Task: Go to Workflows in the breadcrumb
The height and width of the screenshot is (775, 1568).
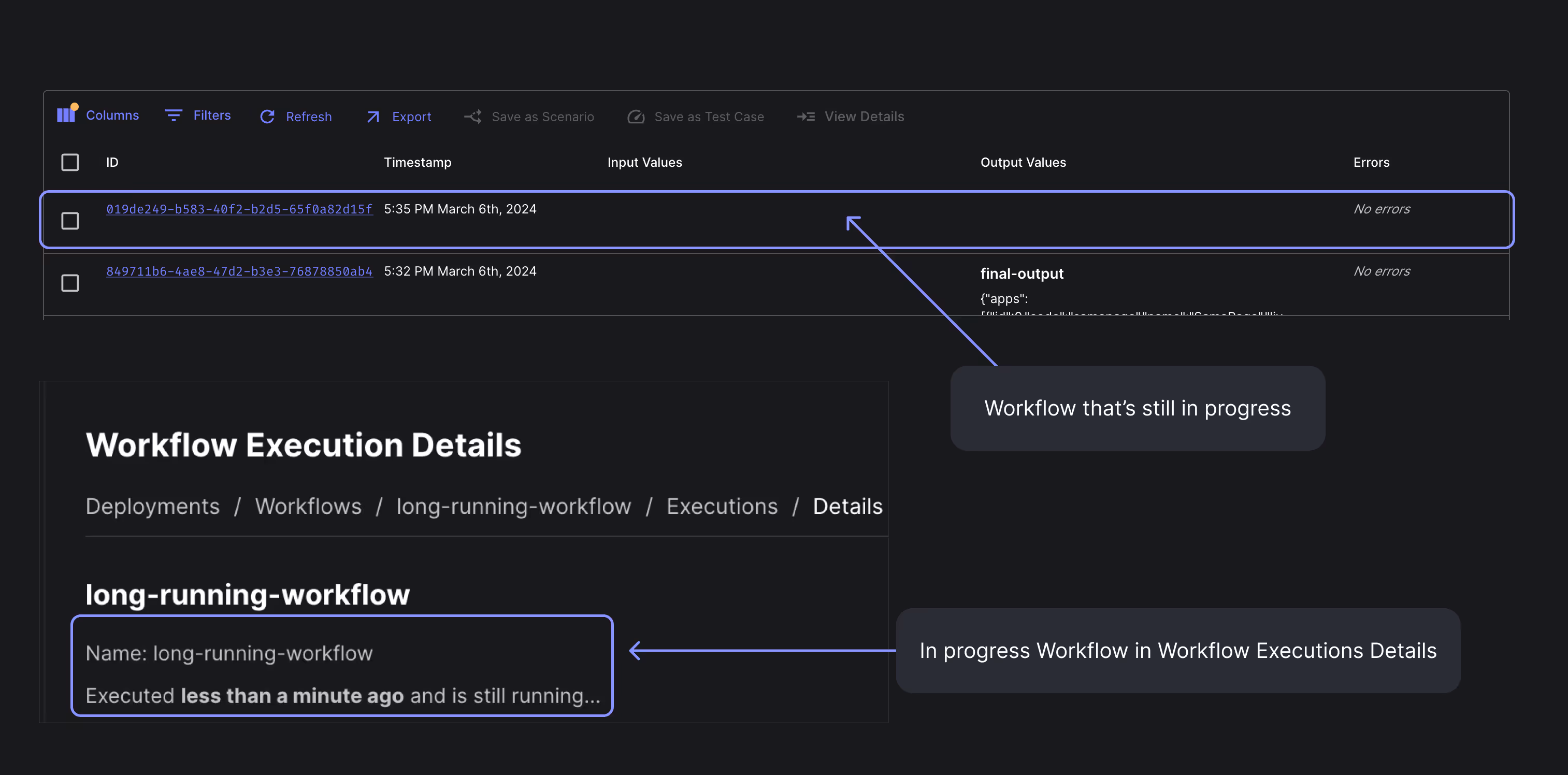Action: point(308,507)
